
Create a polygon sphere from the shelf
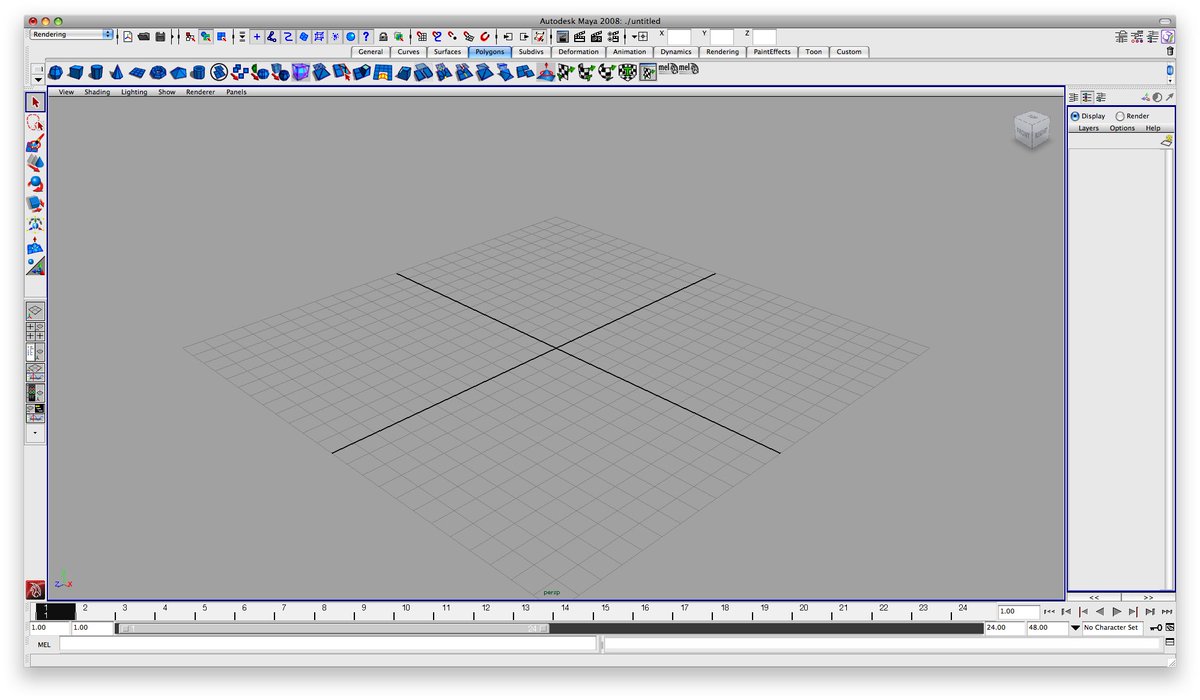point(58,72)
